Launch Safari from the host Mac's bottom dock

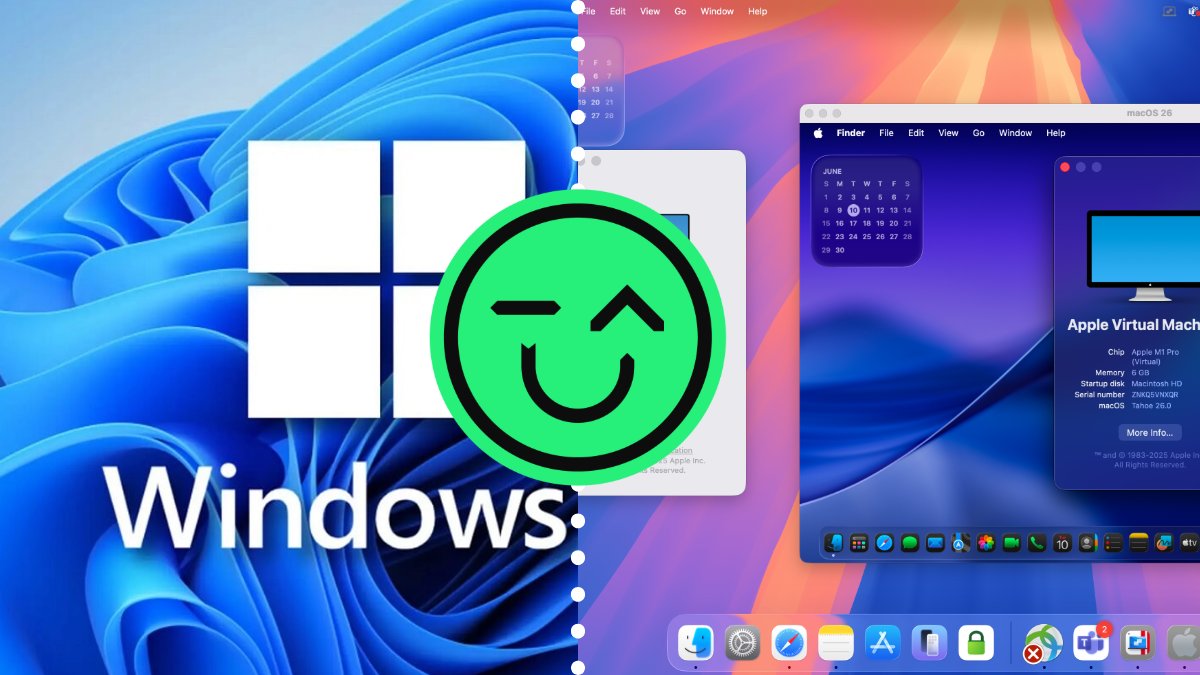[789, 643]
